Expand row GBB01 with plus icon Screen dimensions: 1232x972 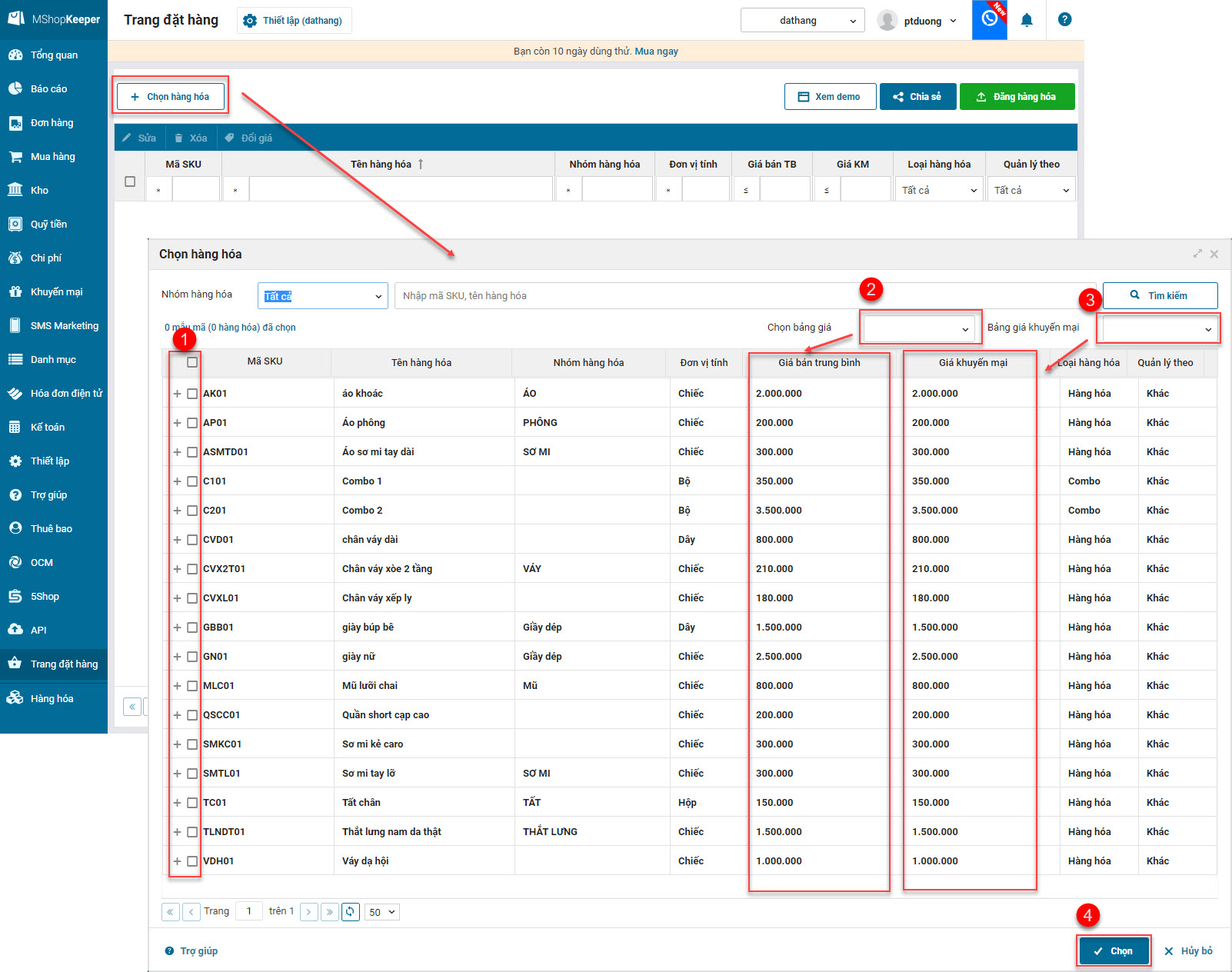pos(177,627)
